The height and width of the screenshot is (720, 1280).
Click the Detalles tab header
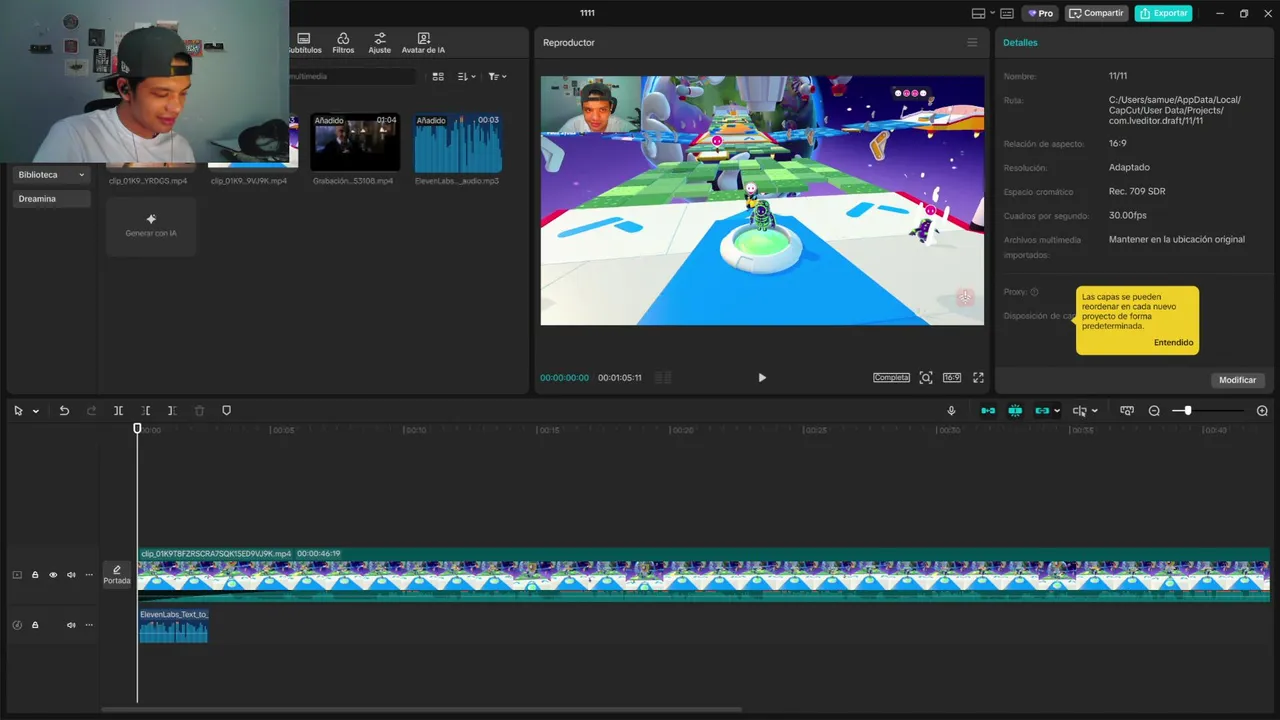tap(1020, 43)
